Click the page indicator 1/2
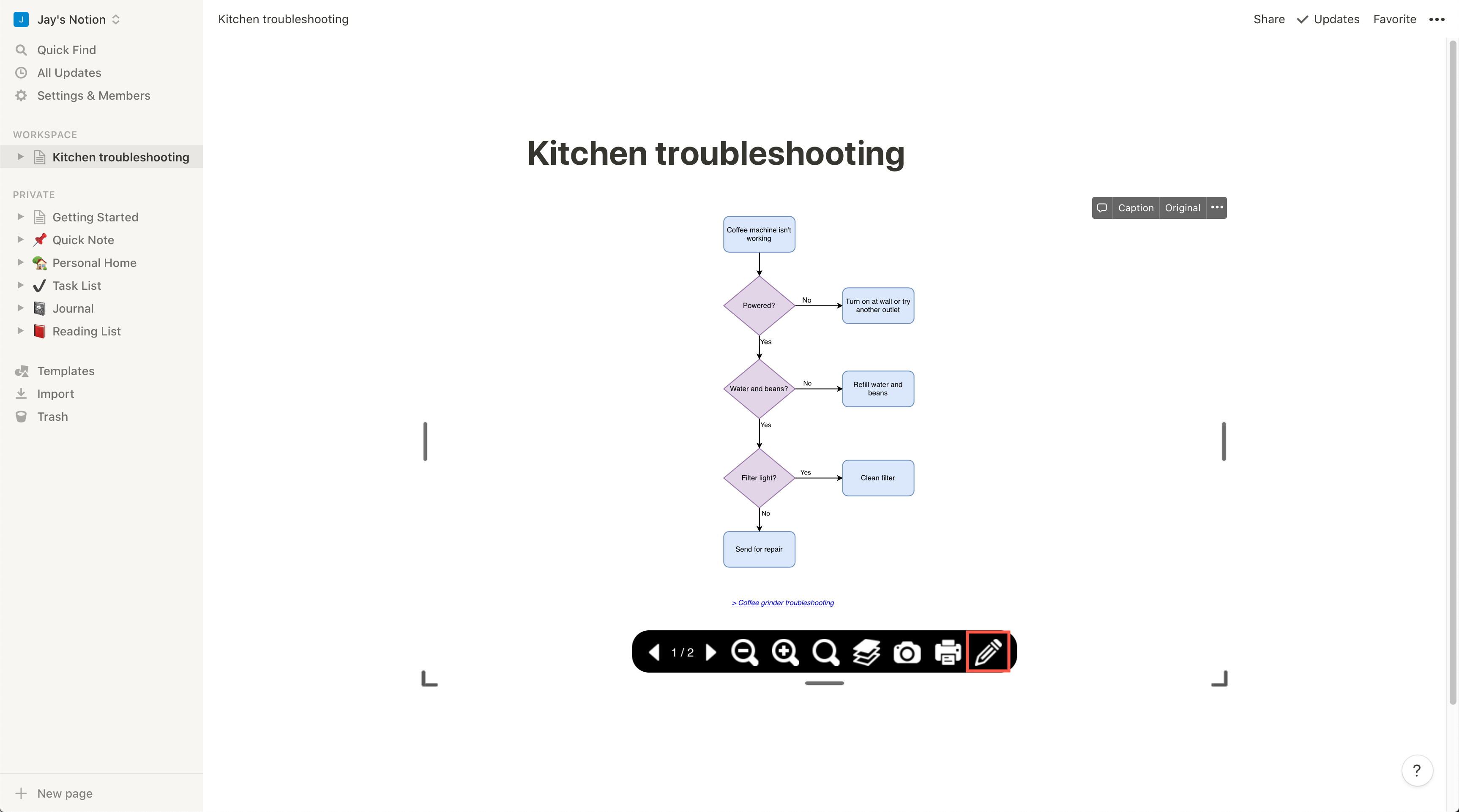This screenshot has width=1459, height=812. click(x=682, y=652)
